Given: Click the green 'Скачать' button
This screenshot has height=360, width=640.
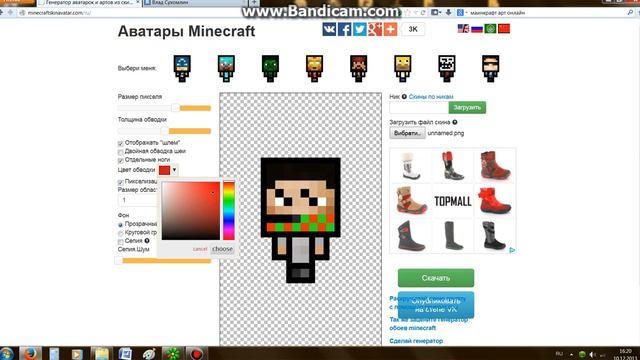Looking at the screenshot, I should [436, 278].
